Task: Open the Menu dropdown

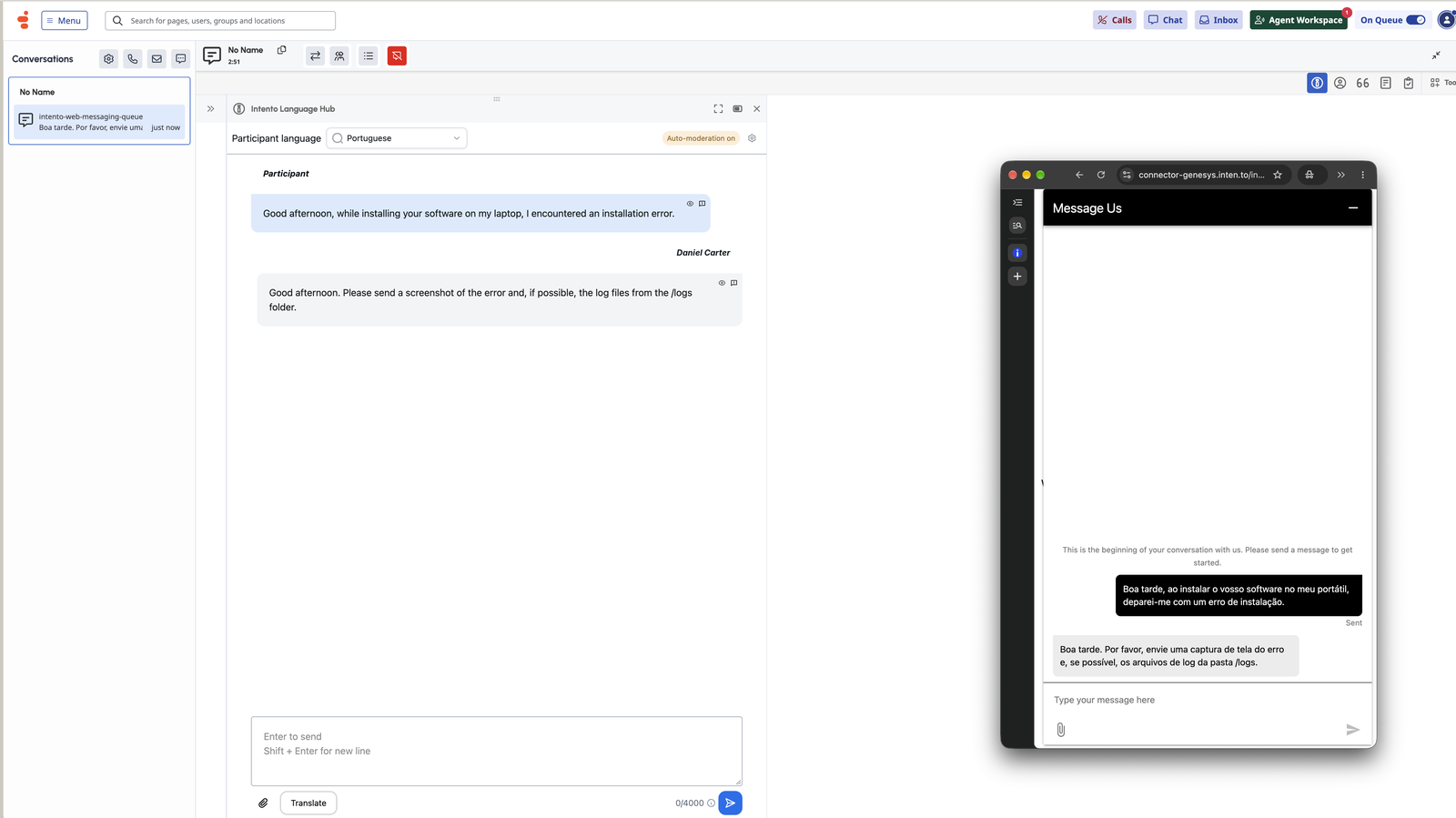Action: click(65, 20)
